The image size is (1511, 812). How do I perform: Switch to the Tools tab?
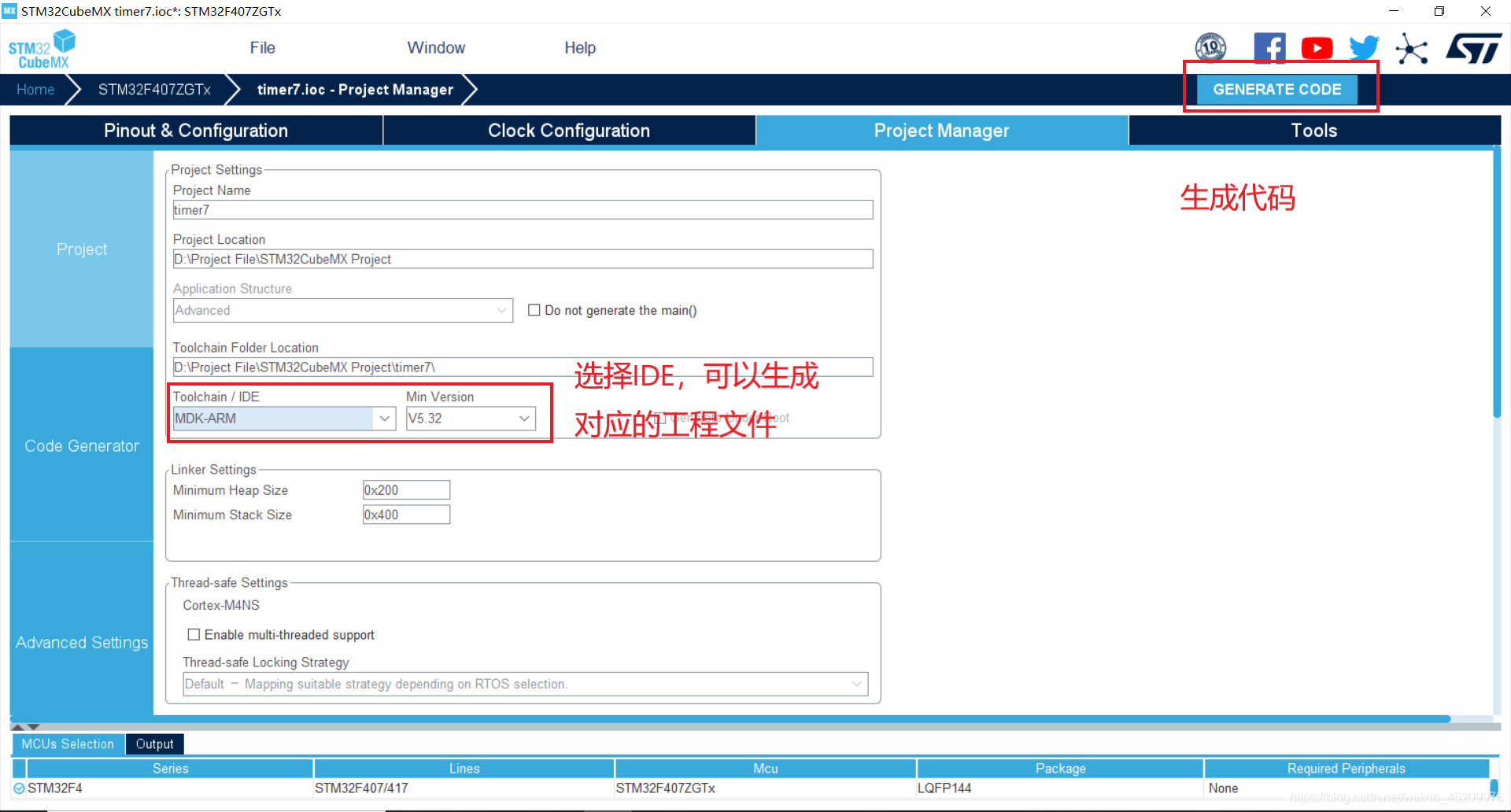click(x=1314, y=131)
